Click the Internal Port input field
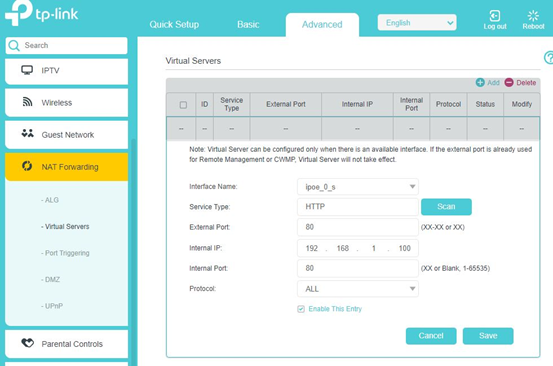553x366 pixels. pos(358,268)
